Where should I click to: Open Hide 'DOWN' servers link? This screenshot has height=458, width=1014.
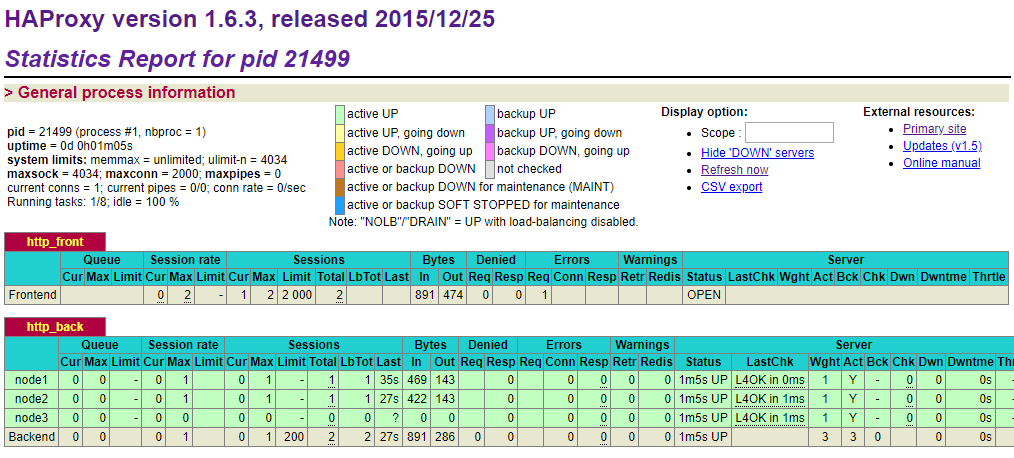[757, 153]
